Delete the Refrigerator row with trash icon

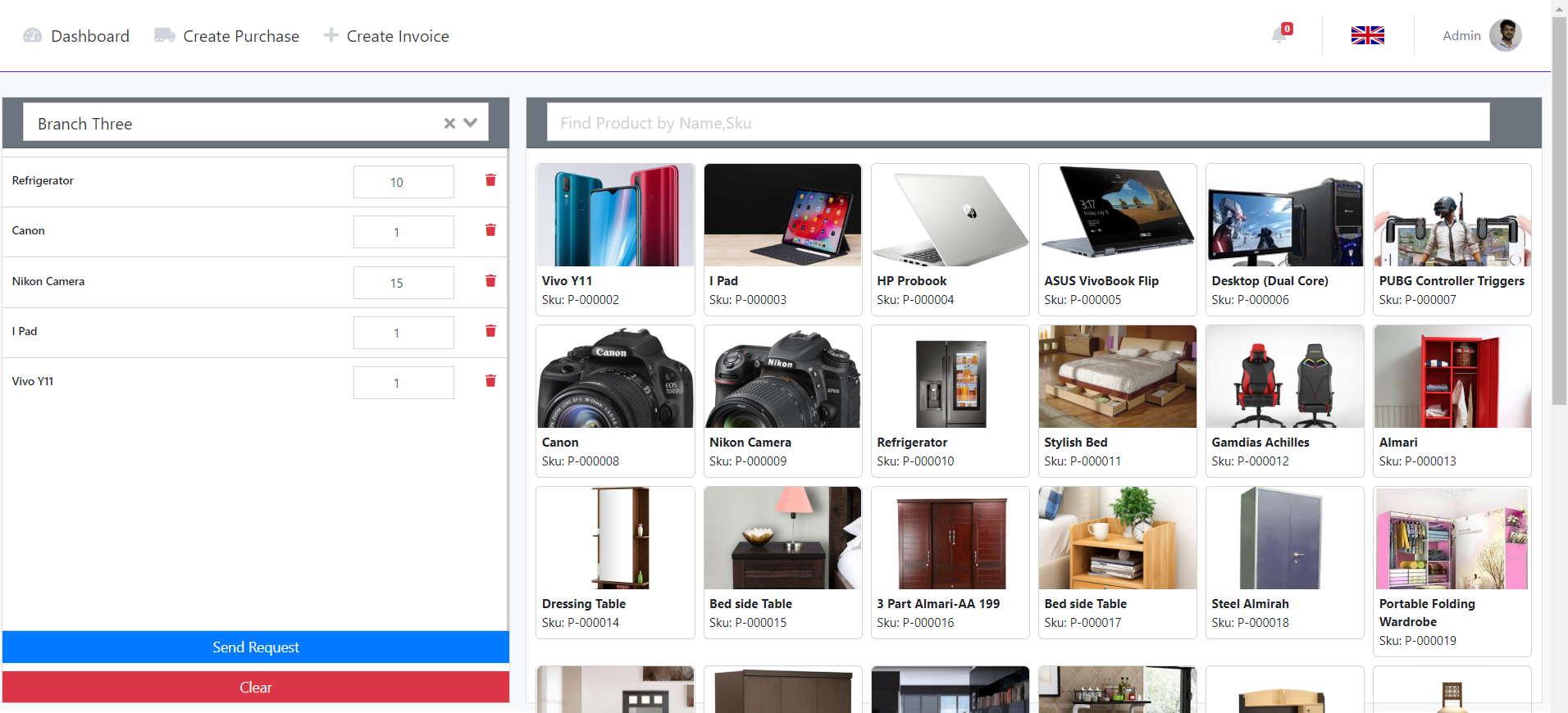pos(490,180)
